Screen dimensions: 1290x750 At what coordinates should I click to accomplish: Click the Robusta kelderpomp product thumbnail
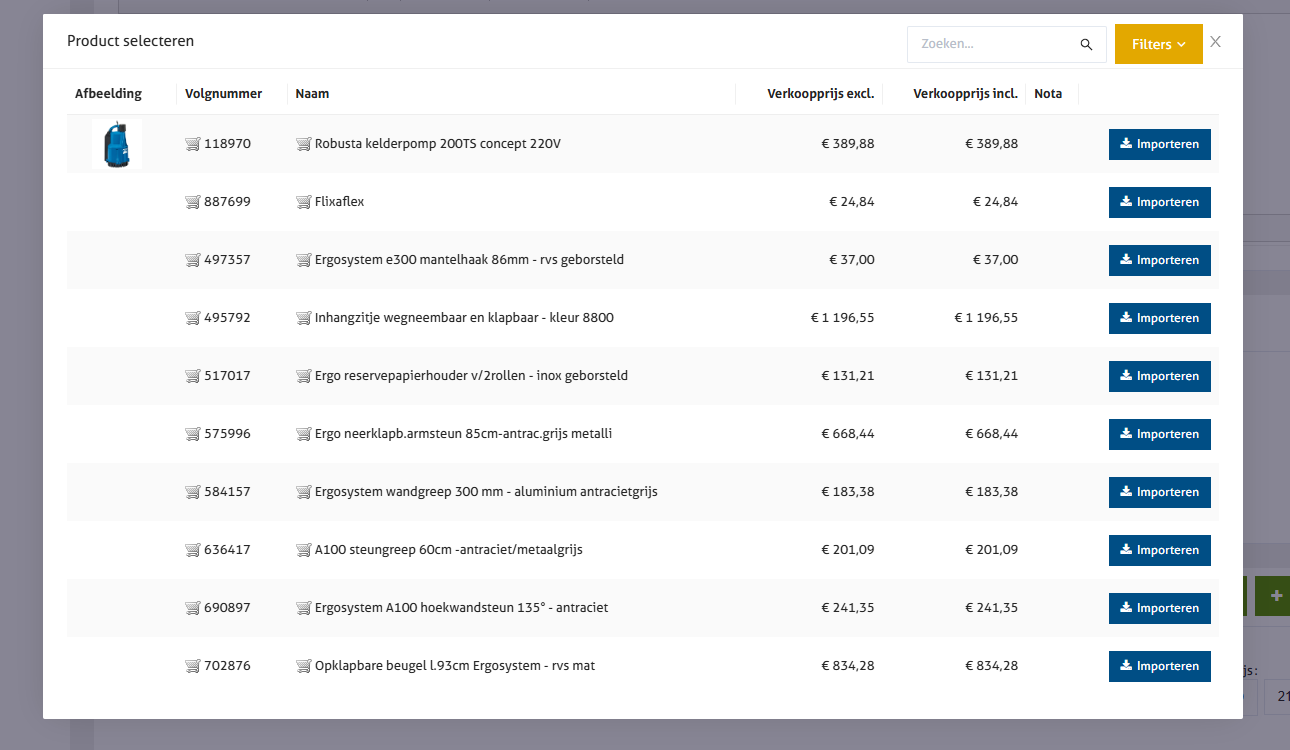pos(117,144)
